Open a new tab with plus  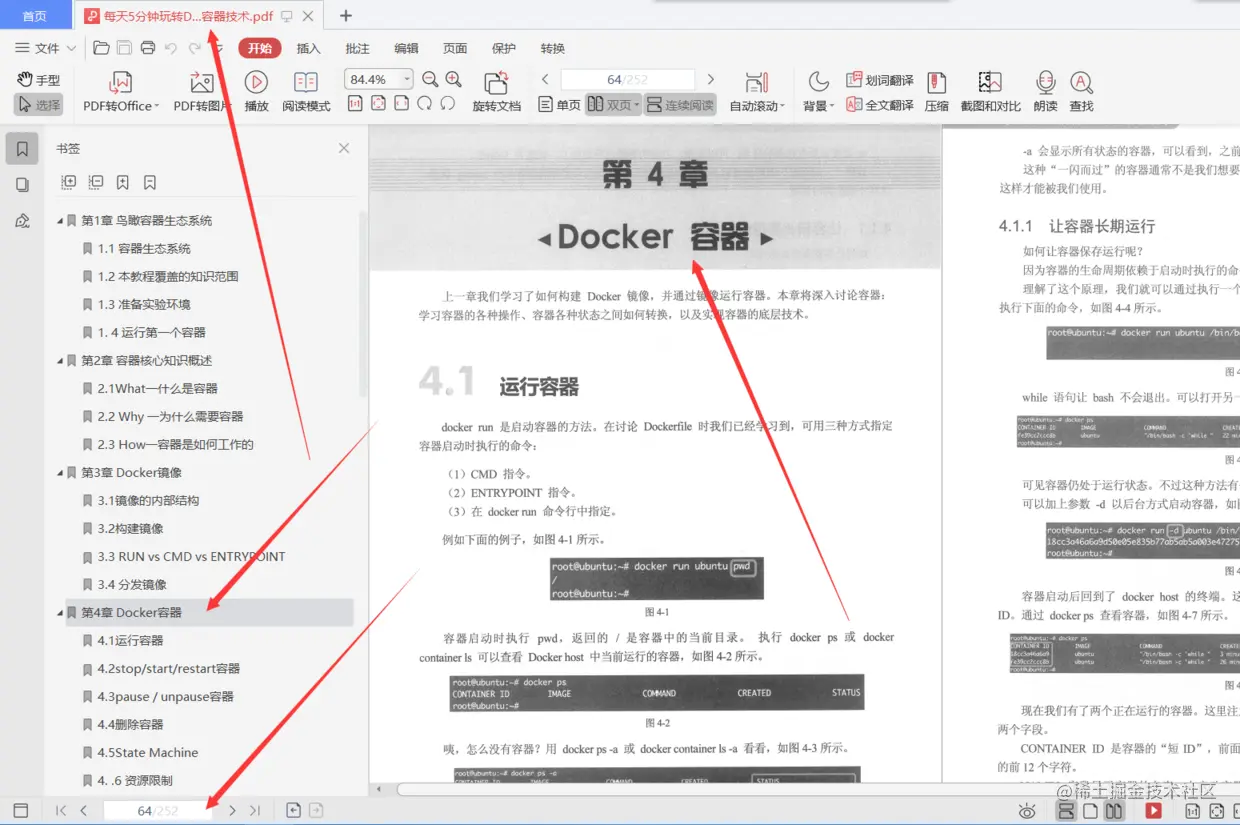coord(346,15)
